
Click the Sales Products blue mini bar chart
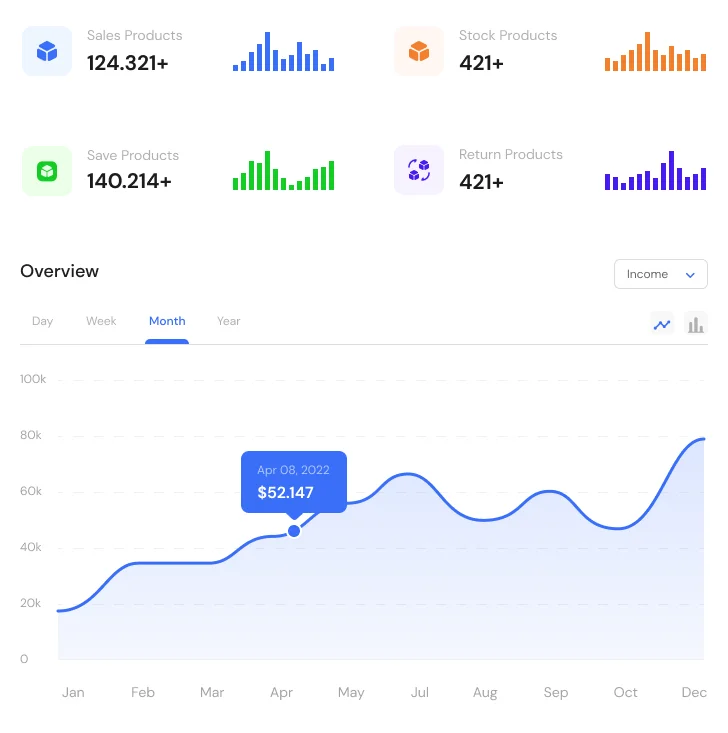coord(284,52)
